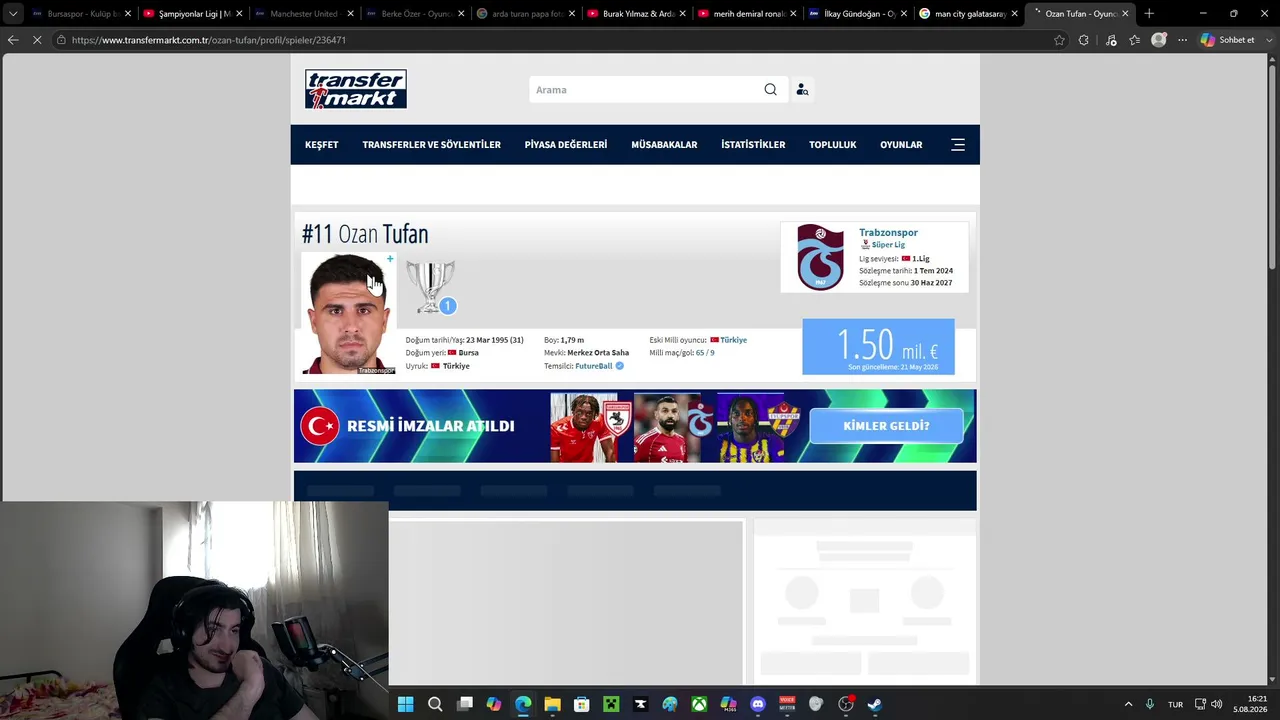The height and width of the screenshot is (720, 1280).
Task: Open a new browser tab
Action: [1149, 14]
